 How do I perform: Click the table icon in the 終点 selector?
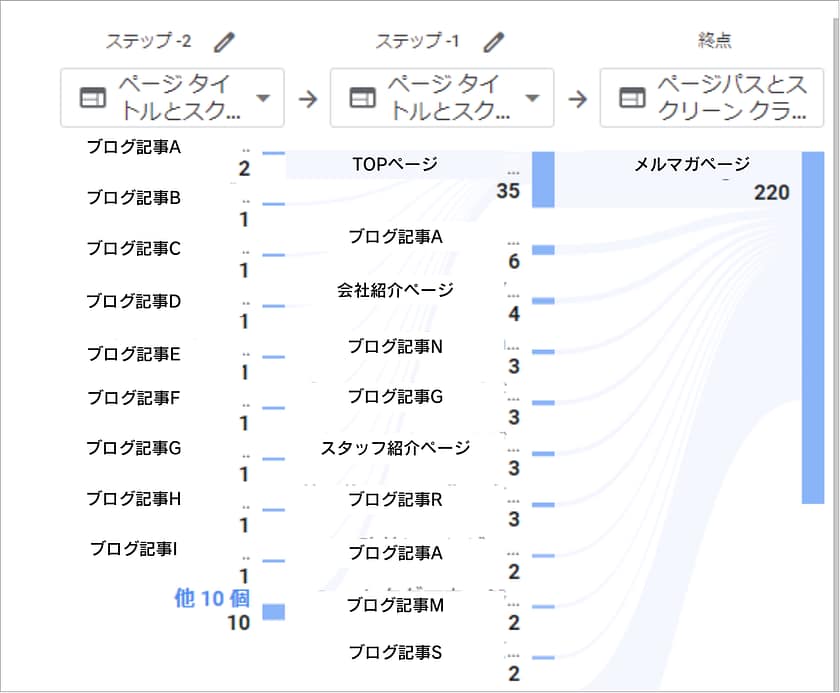pos(631,98)
